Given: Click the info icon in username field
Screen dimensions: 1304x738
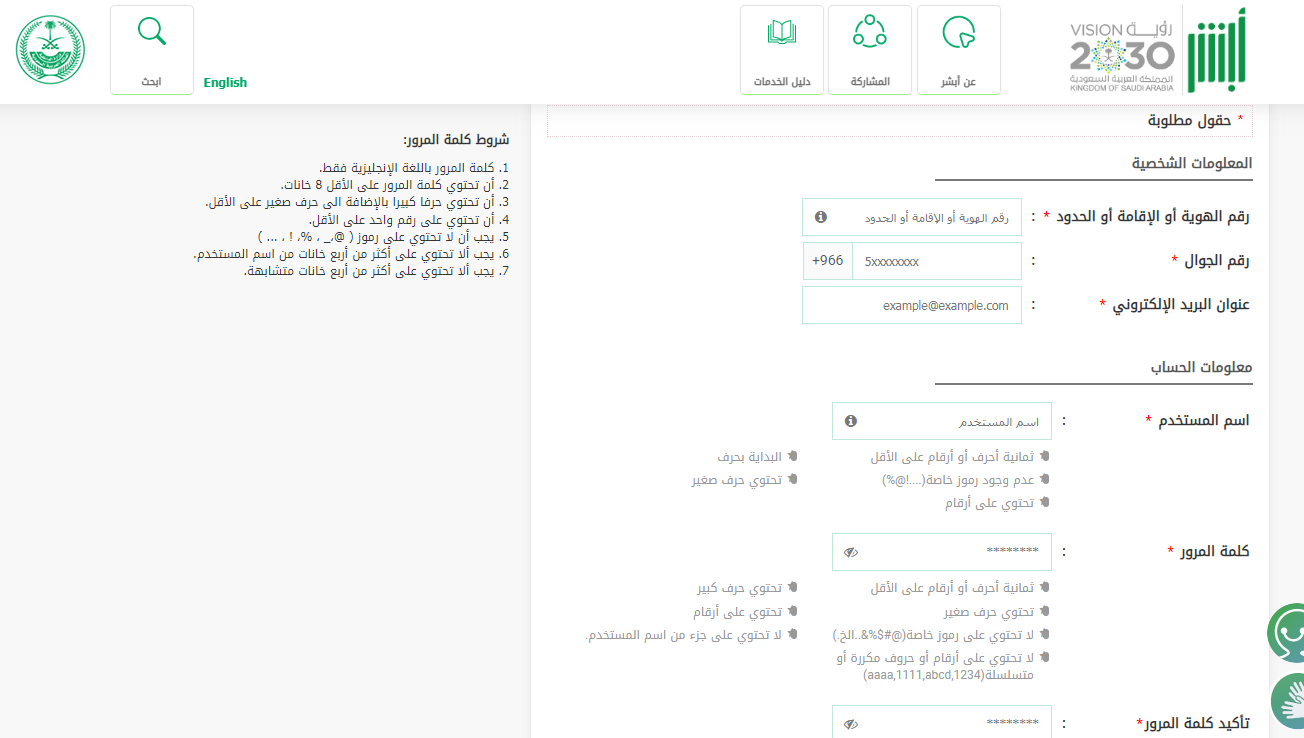Looking at the screenshot, I should (x=851, y=421).
